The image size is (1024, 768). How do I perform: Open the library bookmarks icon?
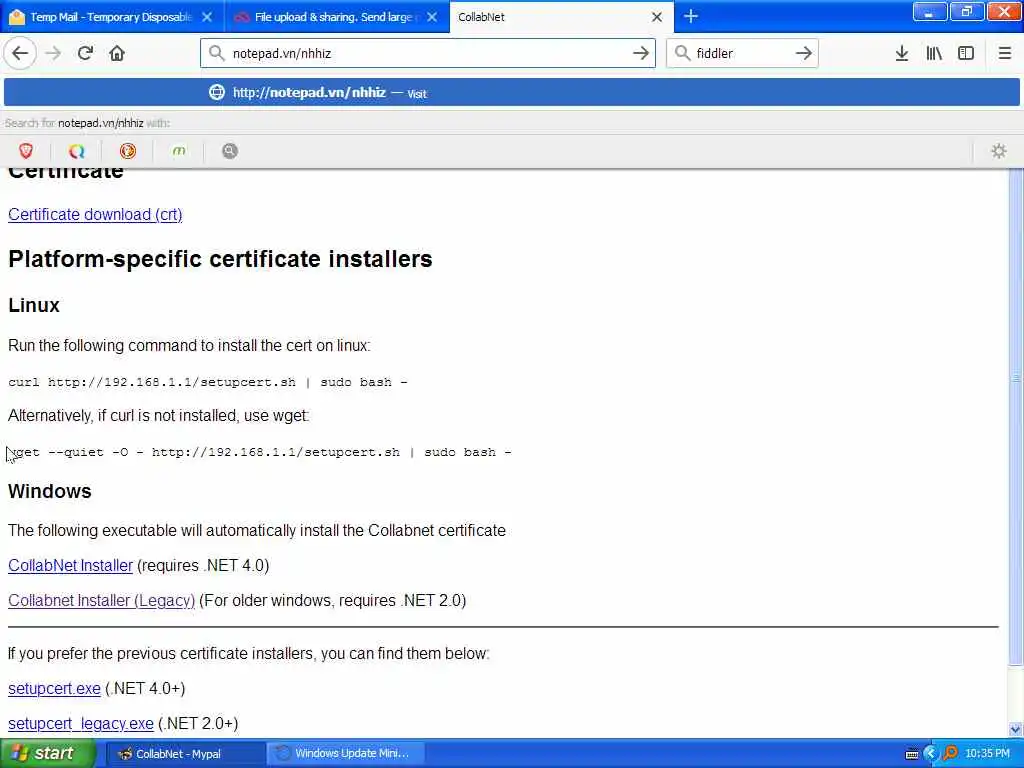coord(934,54)
